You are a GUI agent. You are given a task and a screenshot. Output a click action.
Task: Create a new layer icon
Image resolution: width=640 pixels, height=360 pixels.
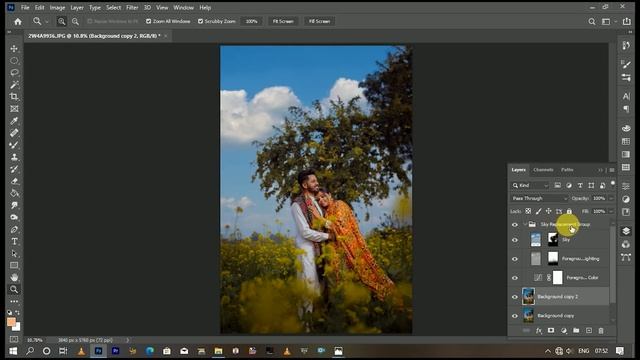589,331
